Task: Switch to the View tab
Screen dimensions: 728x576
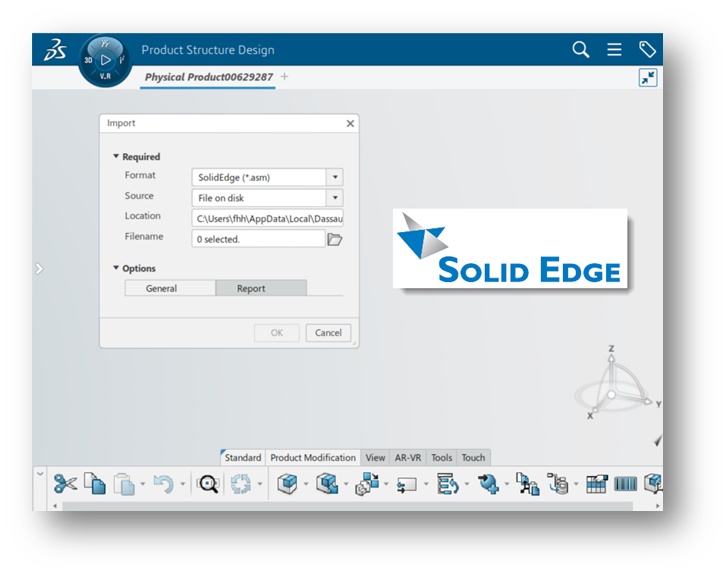Action: 375,458
